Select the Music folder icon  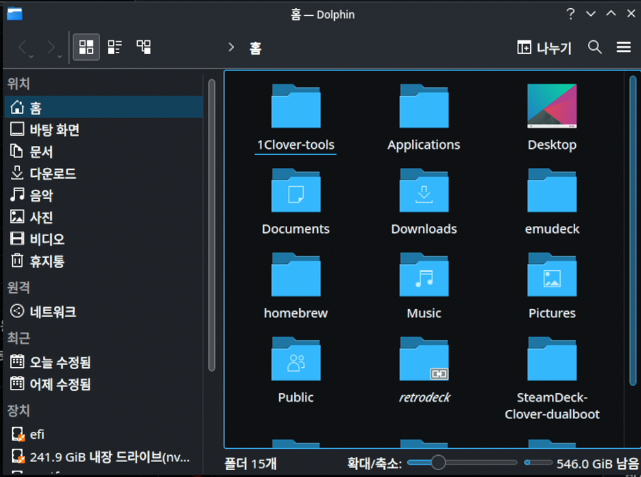[424, 275]
